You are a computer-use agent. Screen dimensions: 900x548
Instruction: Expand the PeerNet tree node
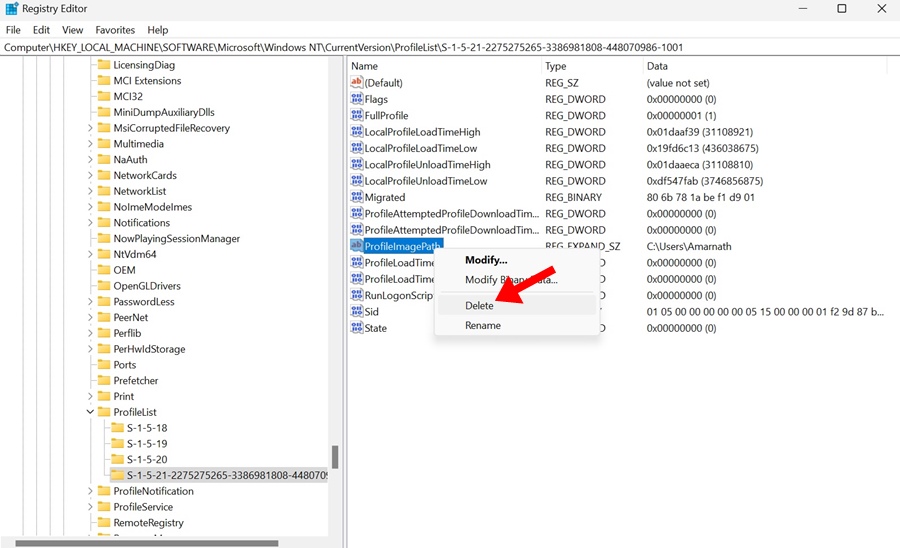click(x=90, y=317)
